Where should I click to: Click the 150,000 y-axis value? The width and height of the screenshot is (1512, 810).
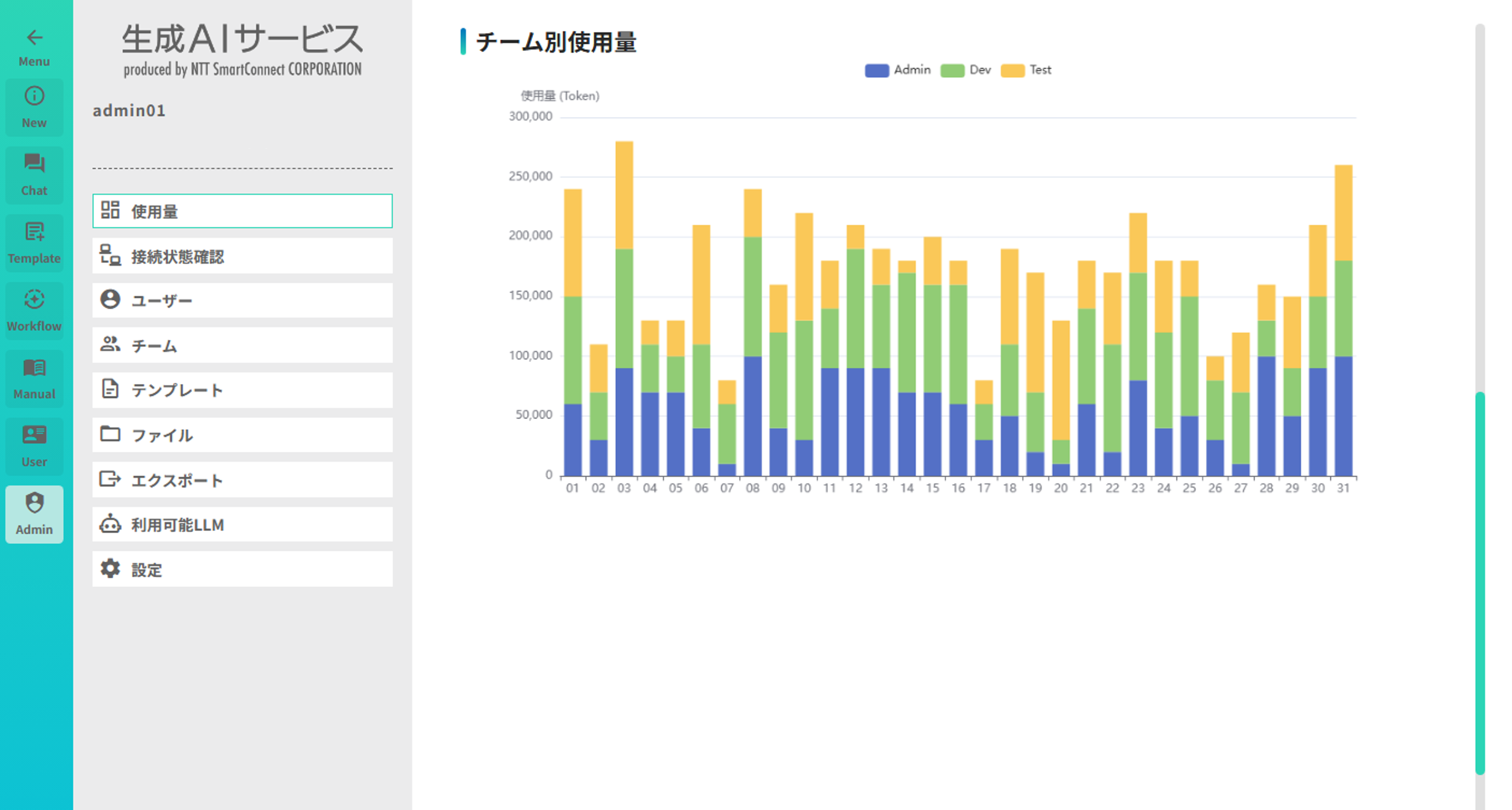[531, 295]
